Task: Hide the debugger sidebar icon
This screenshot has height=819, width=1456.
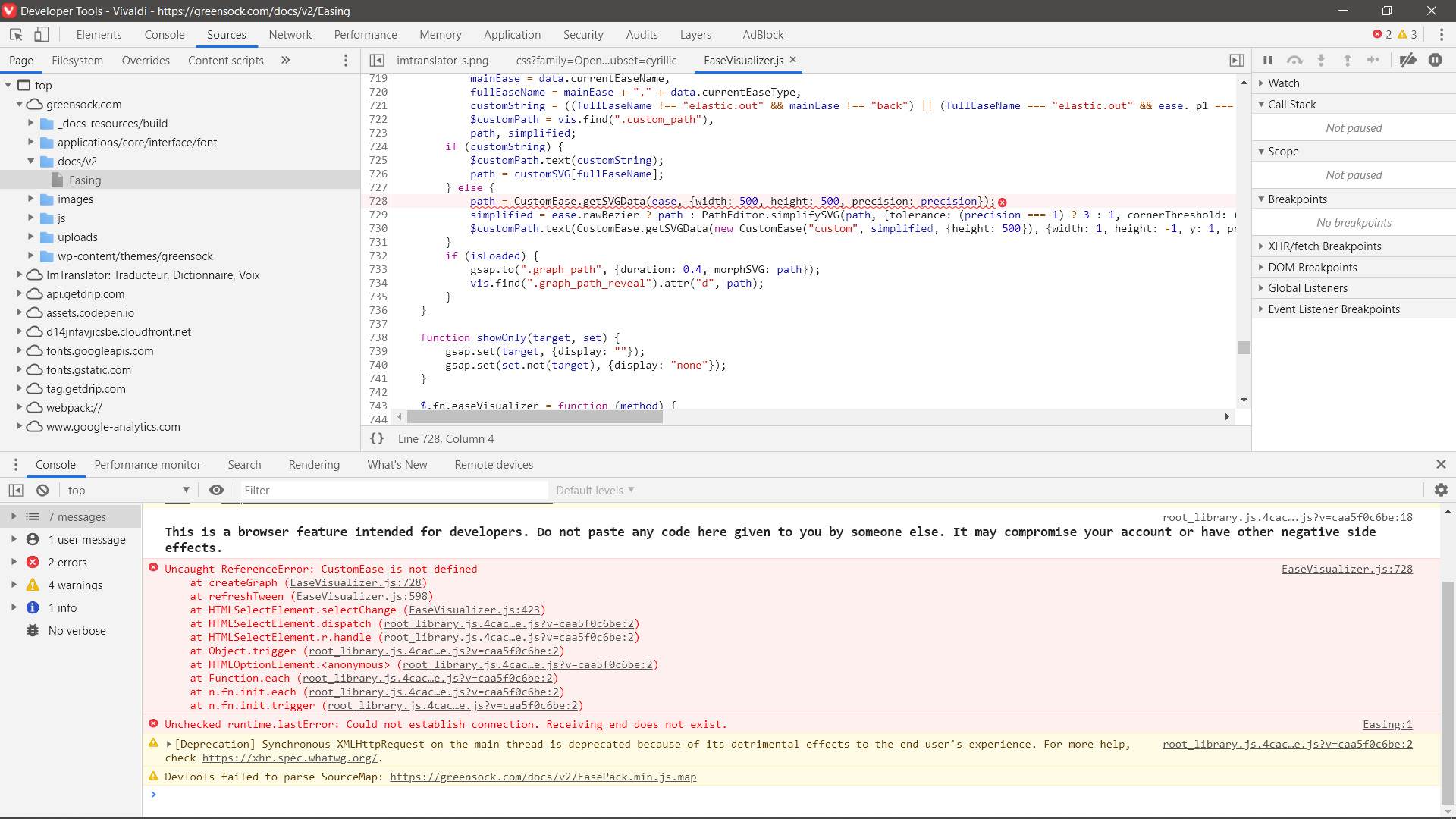Action: click(x=1237, y=60)
